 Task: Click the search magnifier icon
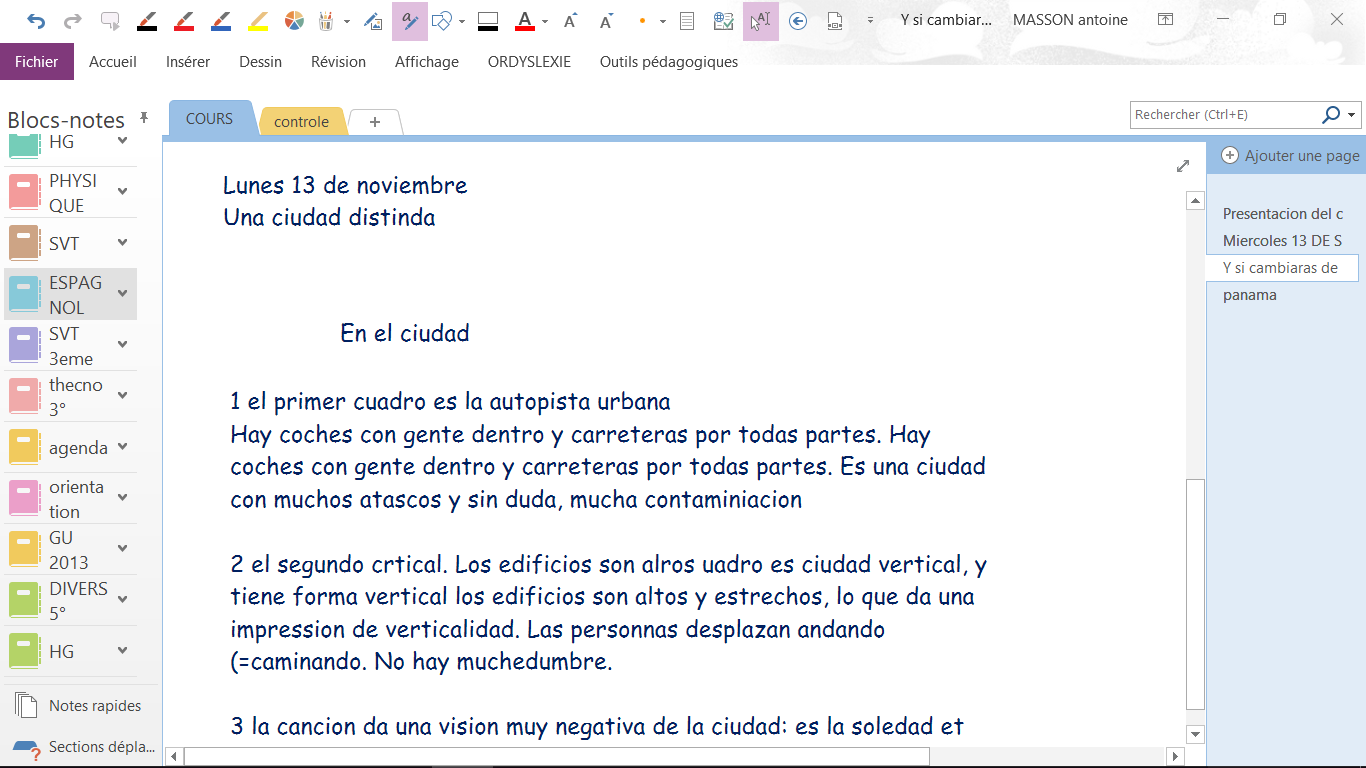click(1330, 115)
